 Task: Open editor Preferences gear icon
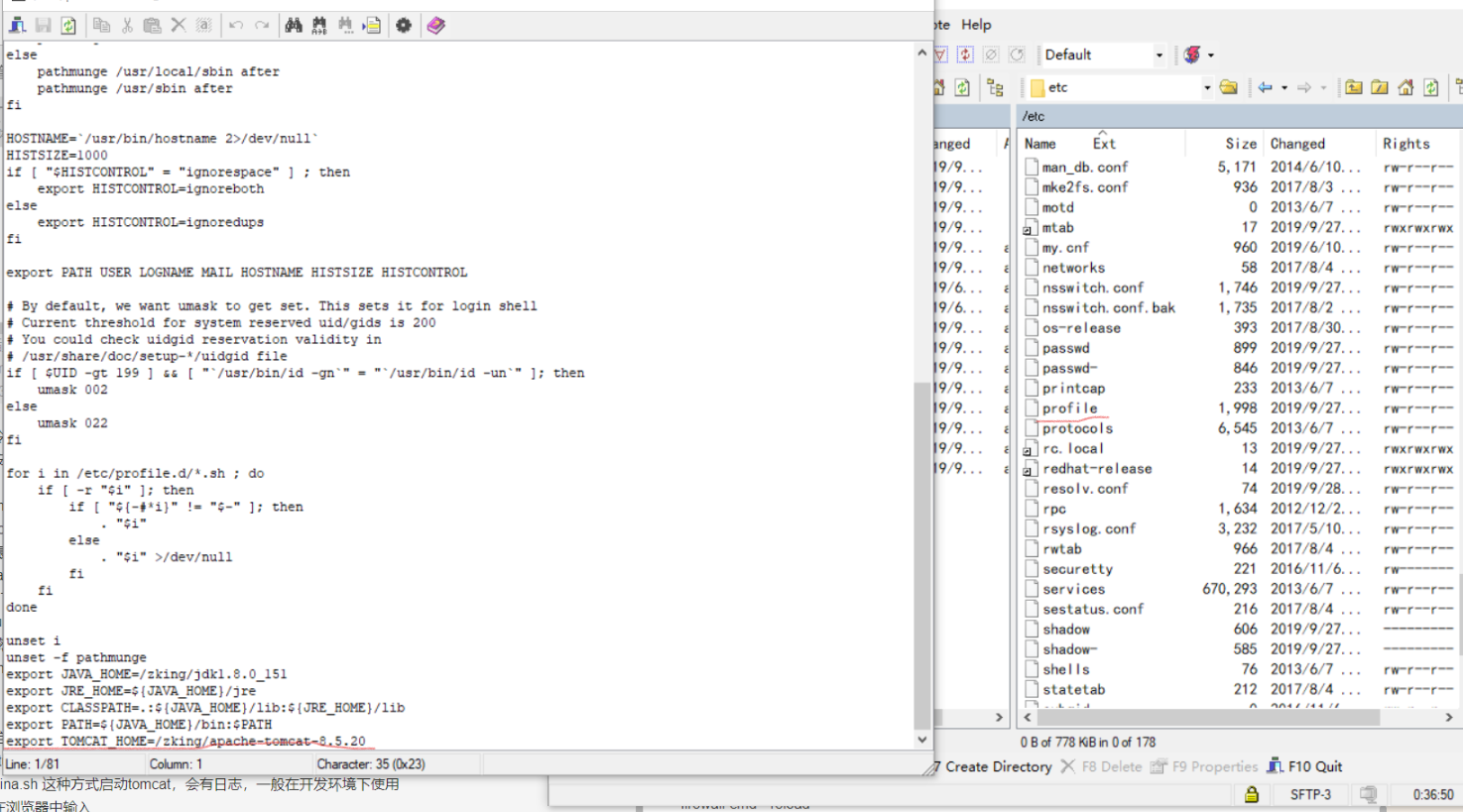click(x=404, y=25)
